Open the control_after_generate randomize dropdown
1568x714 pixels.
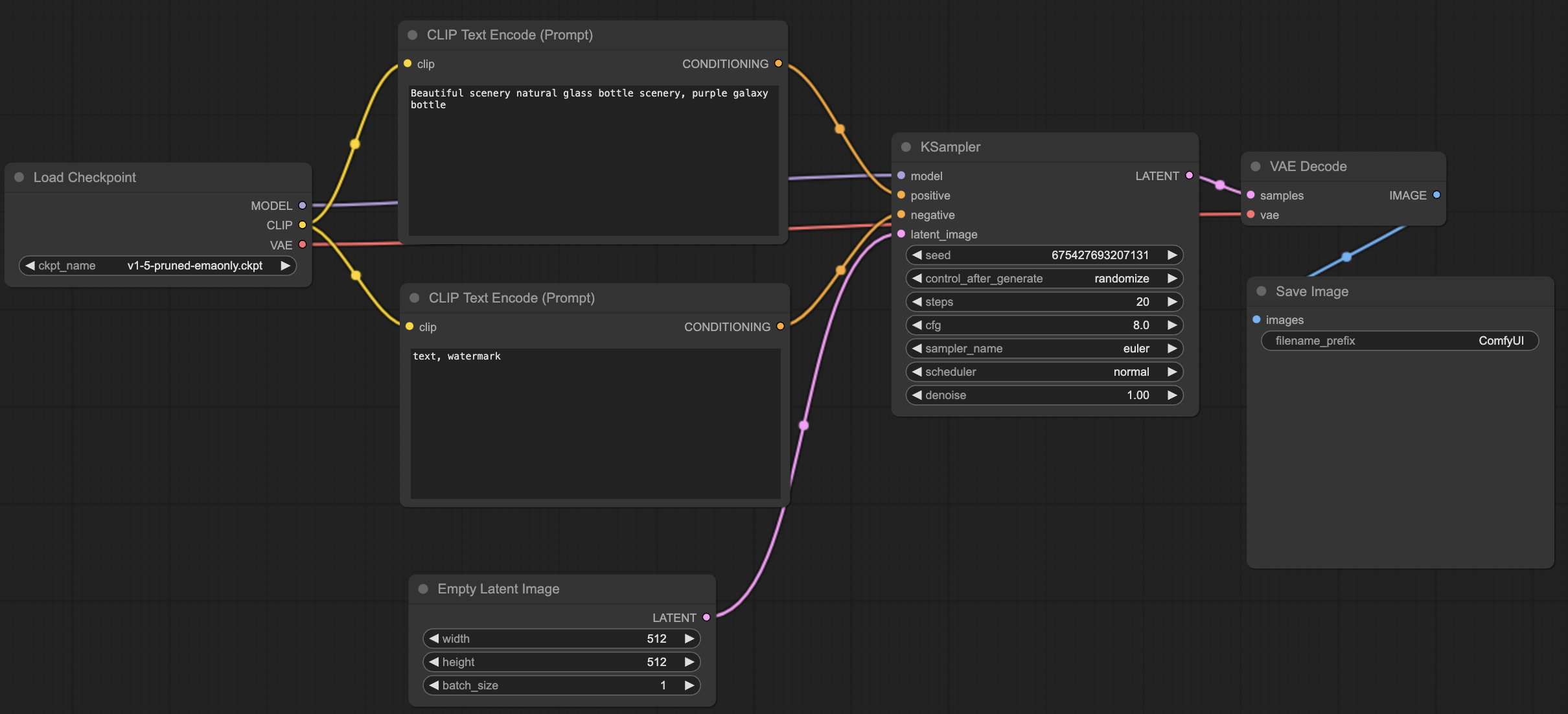(1044, 279)
